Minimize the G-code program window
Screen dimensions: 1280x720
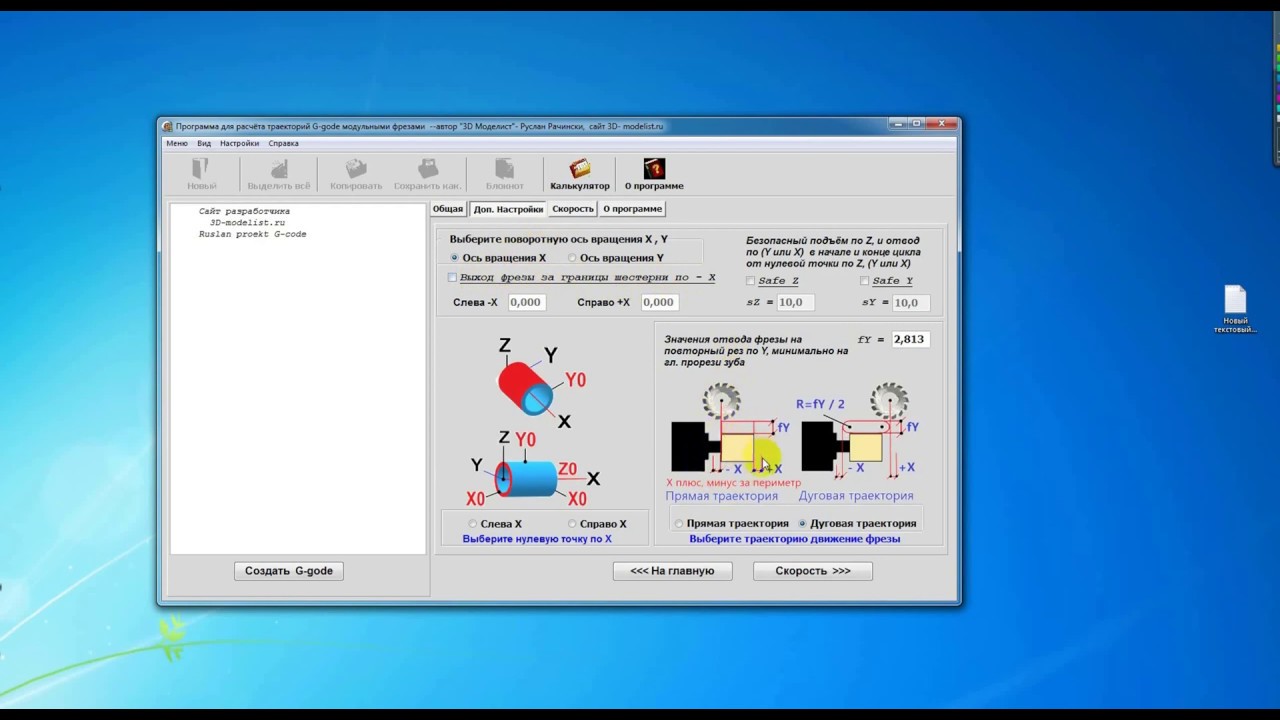[x=896, y=124]
